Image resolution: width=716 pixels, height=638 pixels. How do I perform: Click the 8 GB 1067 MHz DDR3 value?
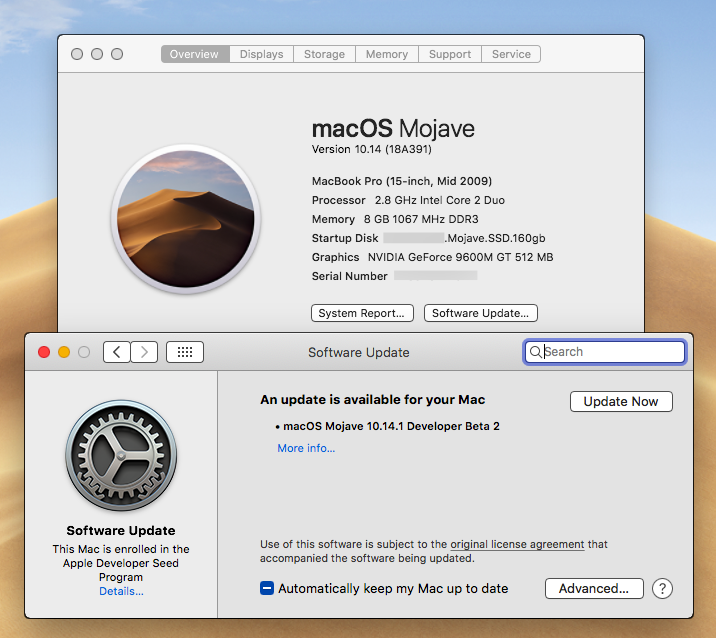[x=421, y=220]
